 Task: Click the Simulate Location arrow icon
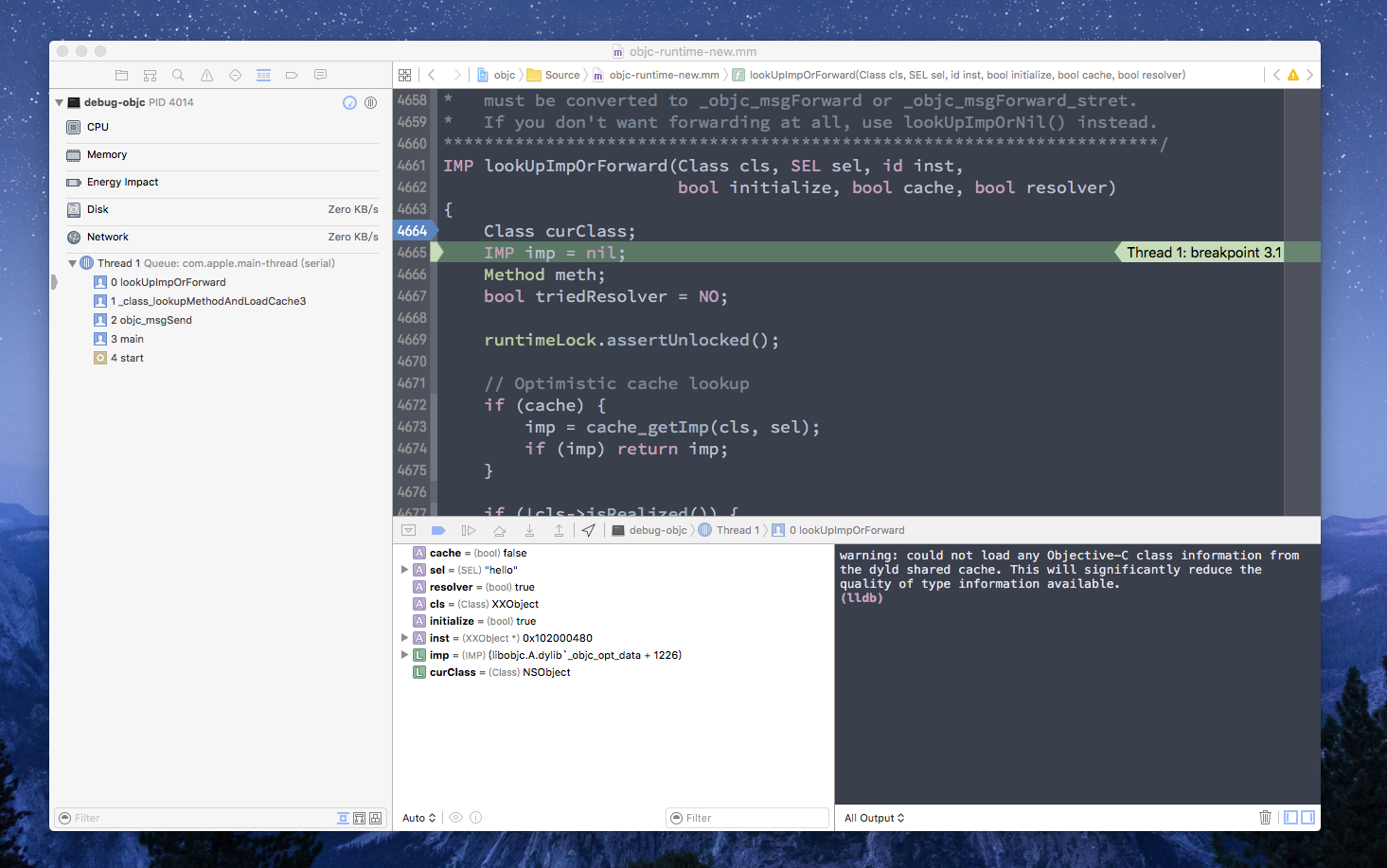(588, 530)
